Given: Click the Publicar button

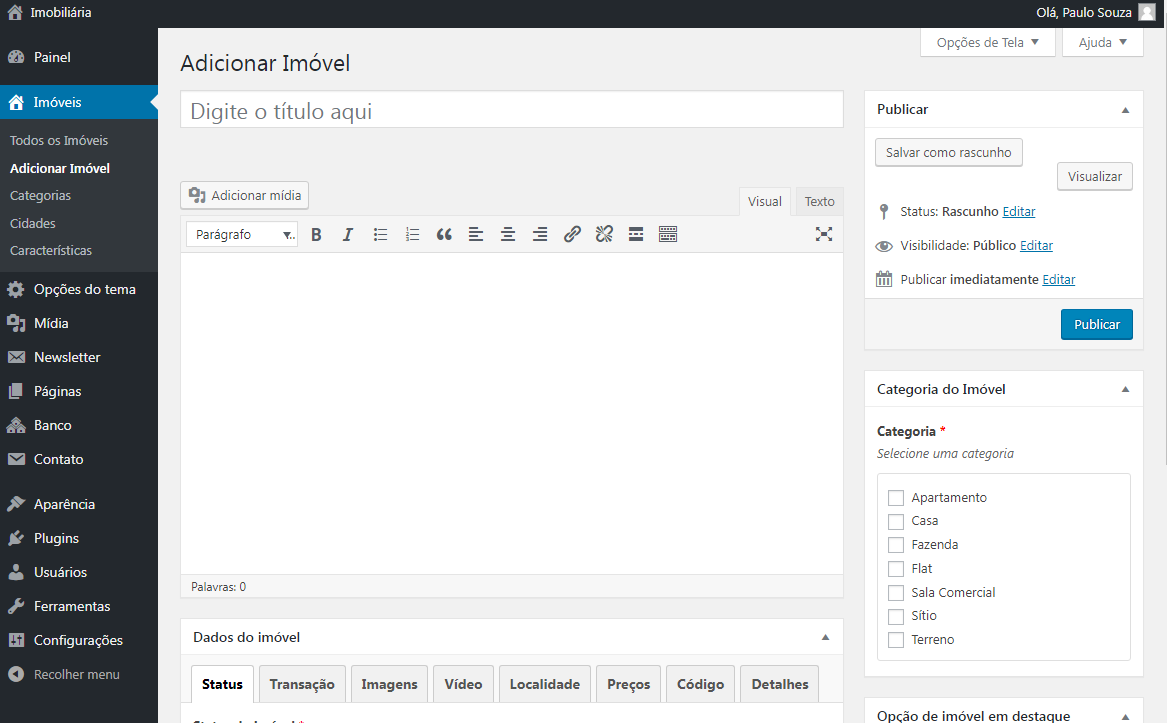Looking at the screenshot, I should tap(1097, 325).
